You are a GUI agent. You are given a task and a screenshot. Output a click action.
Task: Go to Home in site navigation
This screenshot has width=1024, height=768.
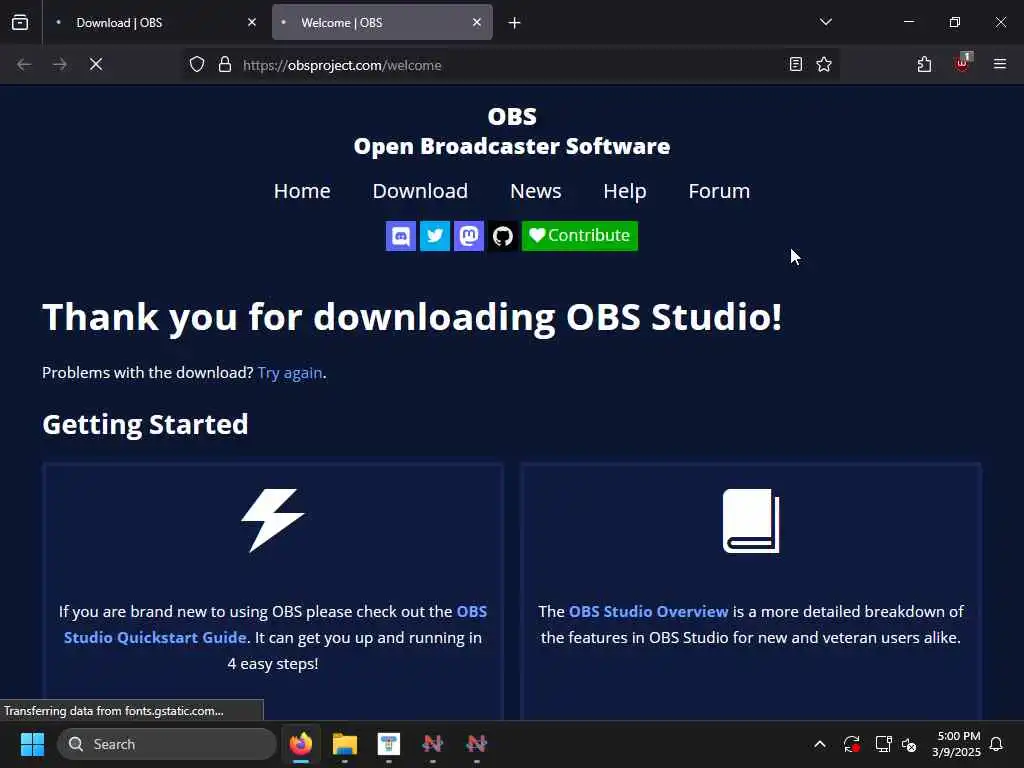(x=302, y=191)
